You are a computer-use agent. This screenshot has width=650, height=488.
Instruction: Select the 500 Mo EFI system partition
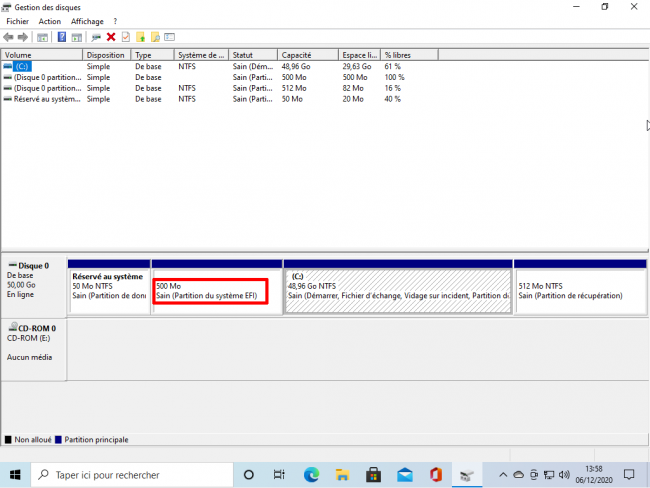coord(210,291)
